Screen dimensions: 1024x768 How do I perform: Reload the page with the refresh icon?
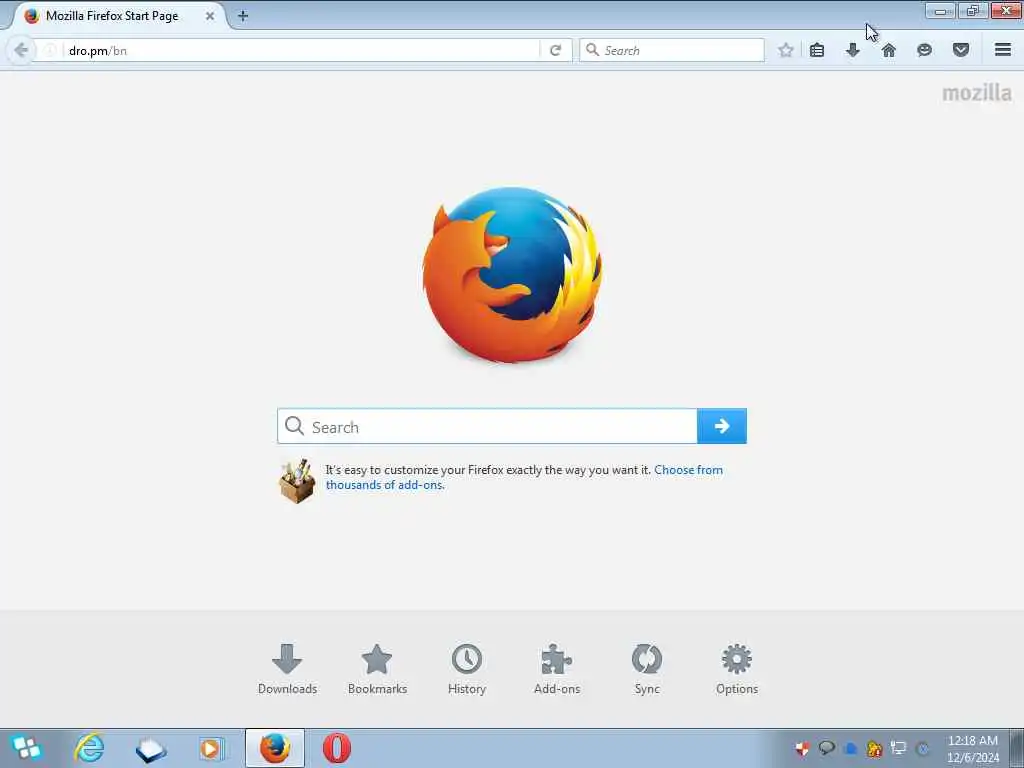[x=555, y=50]
